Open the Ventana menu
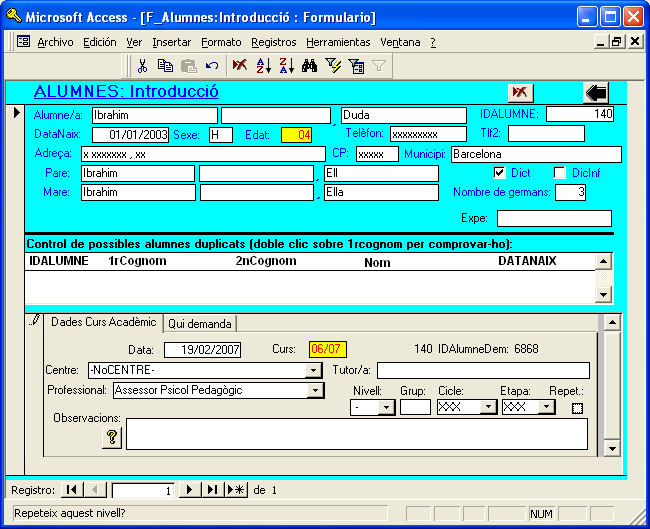The image size is (650, 529). [x=400, y=42]
